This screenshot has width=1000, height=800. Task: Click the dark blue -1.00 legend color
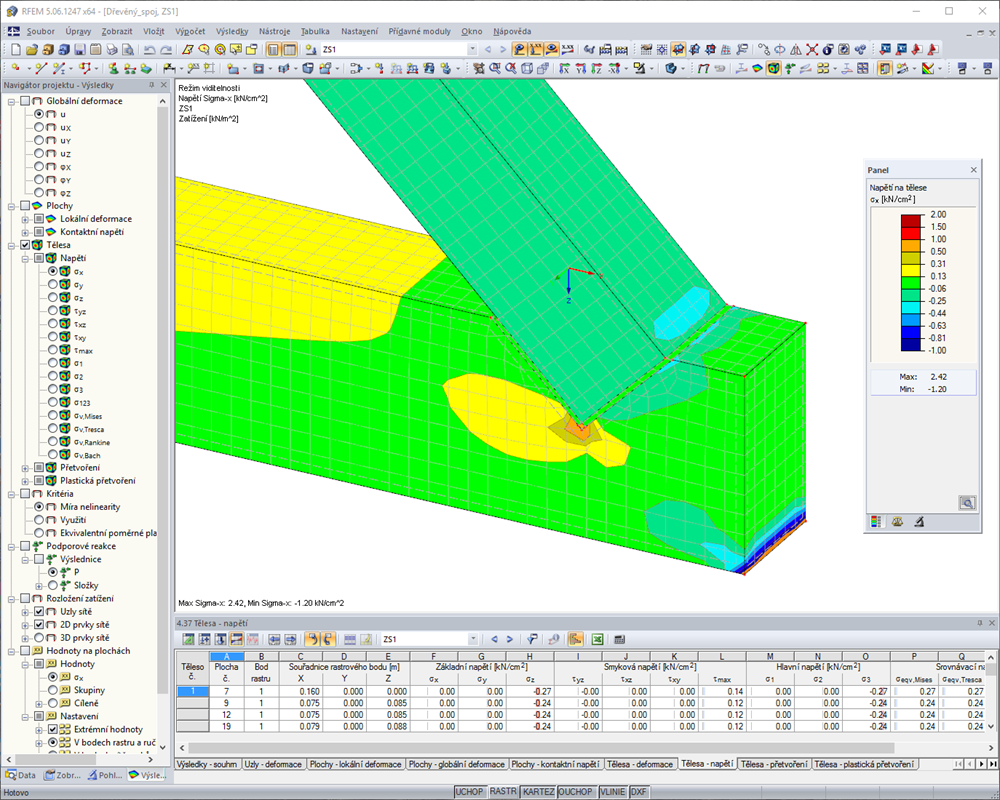[911, 344]
